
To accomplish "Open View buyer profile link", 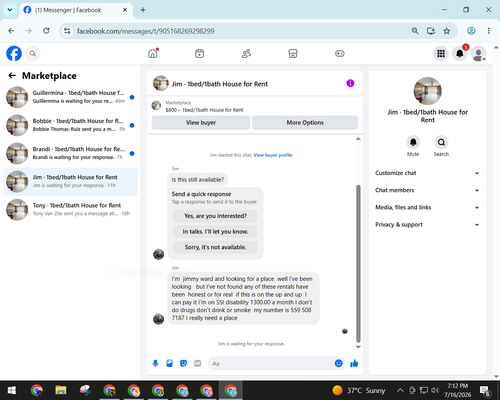I will [273, 155].
